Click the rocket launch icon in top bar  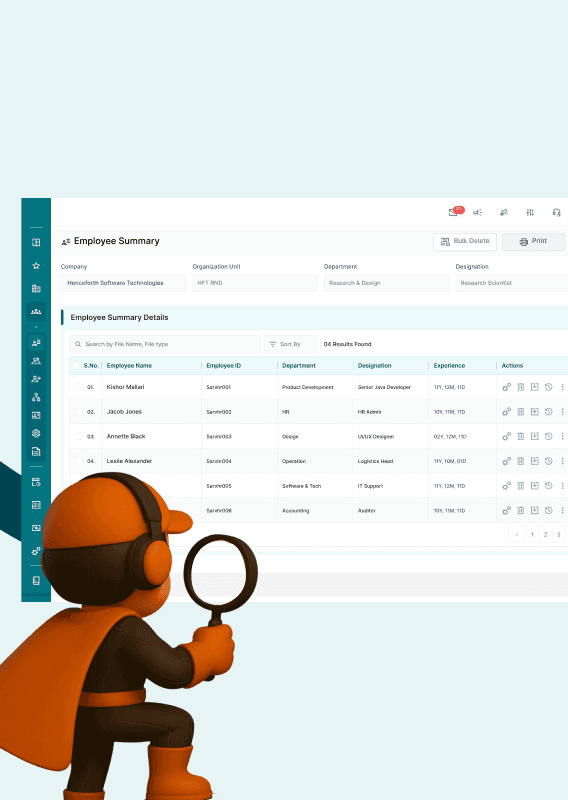pyautogui.click(x=504, y=212)
